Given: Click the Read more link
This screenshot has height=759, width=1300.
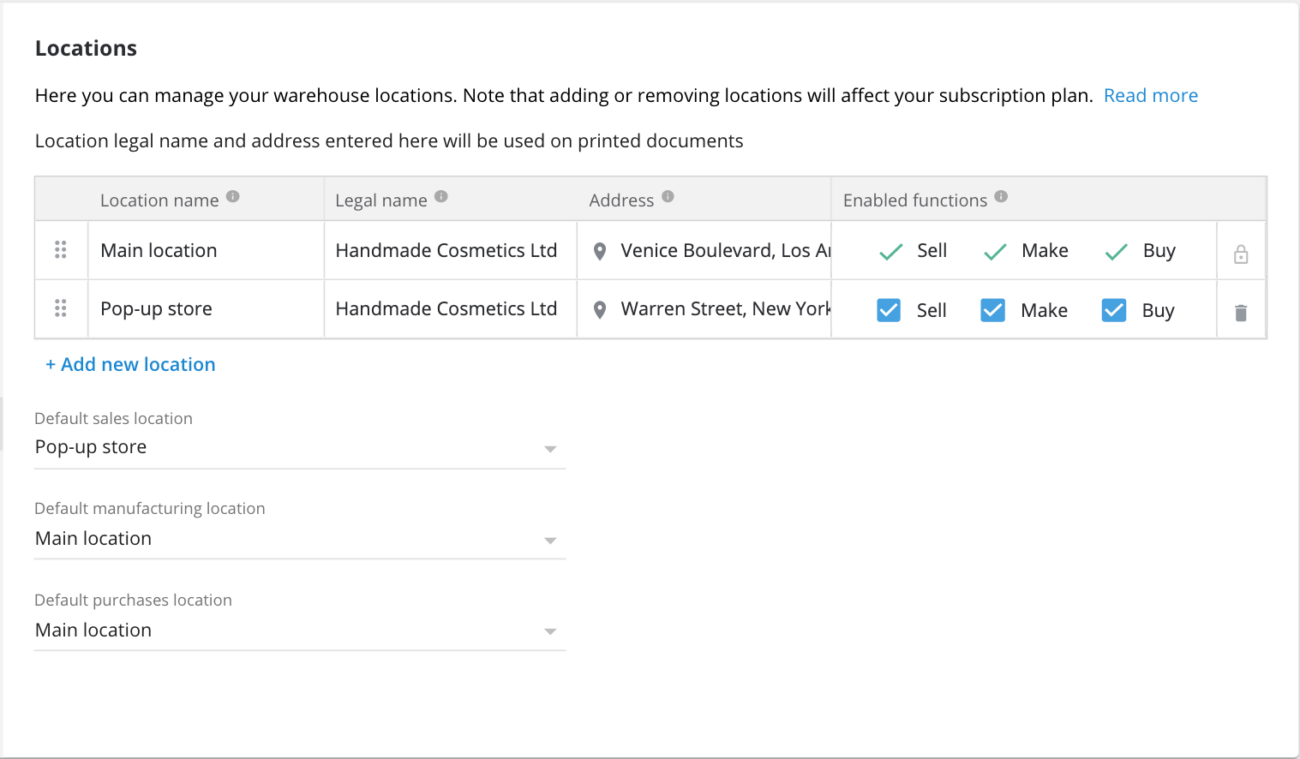Looking at the screenshot, I should pyautogui.click(x=1150, y=96).
